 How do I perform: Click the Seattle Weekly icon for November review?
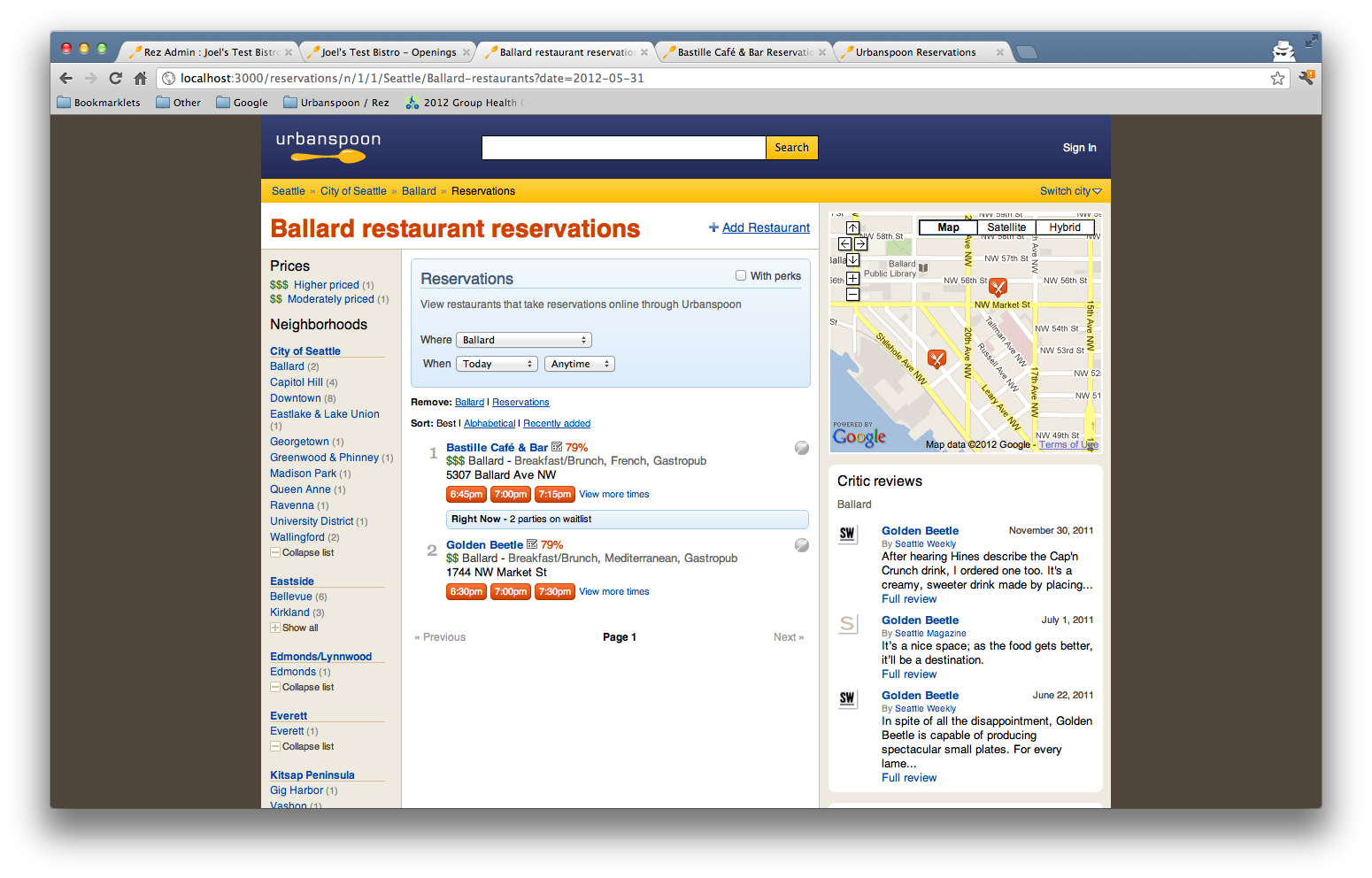click(847, 534)
